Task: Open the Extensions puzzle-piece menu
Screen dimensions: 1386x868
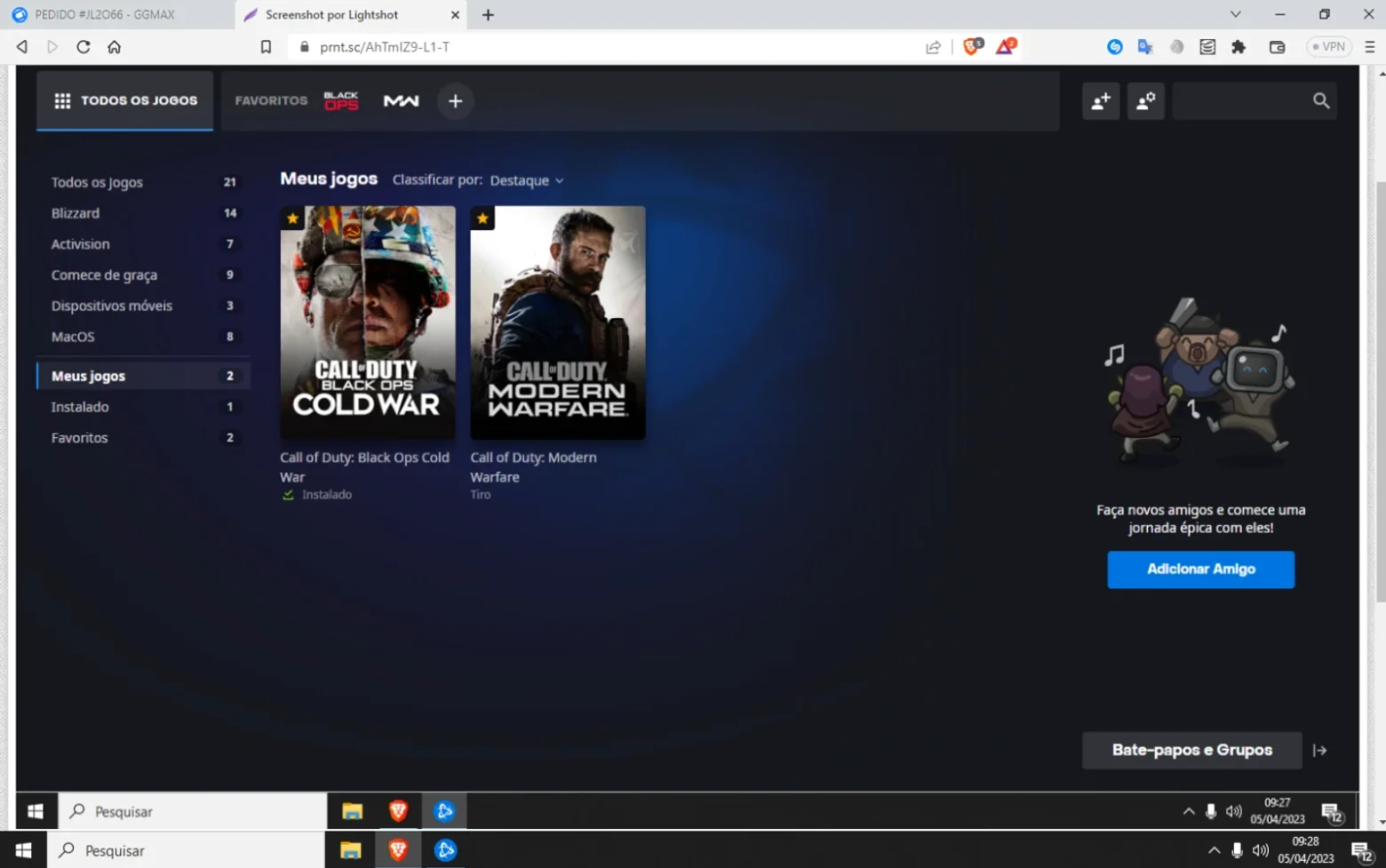Action: 1239,47
